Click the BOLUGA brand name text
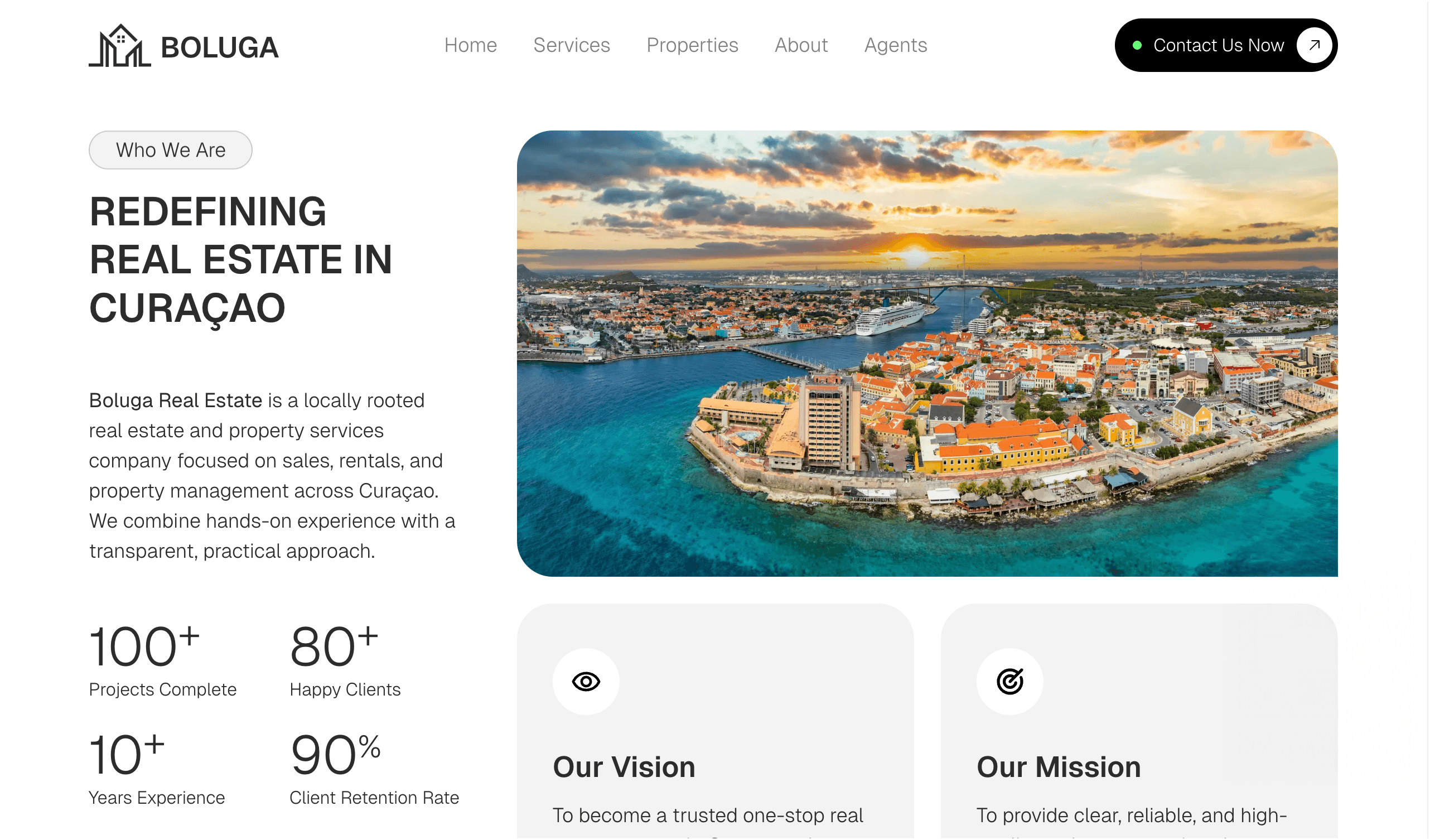This screenshot has height=840, width=1430. [x=220, y=47]
